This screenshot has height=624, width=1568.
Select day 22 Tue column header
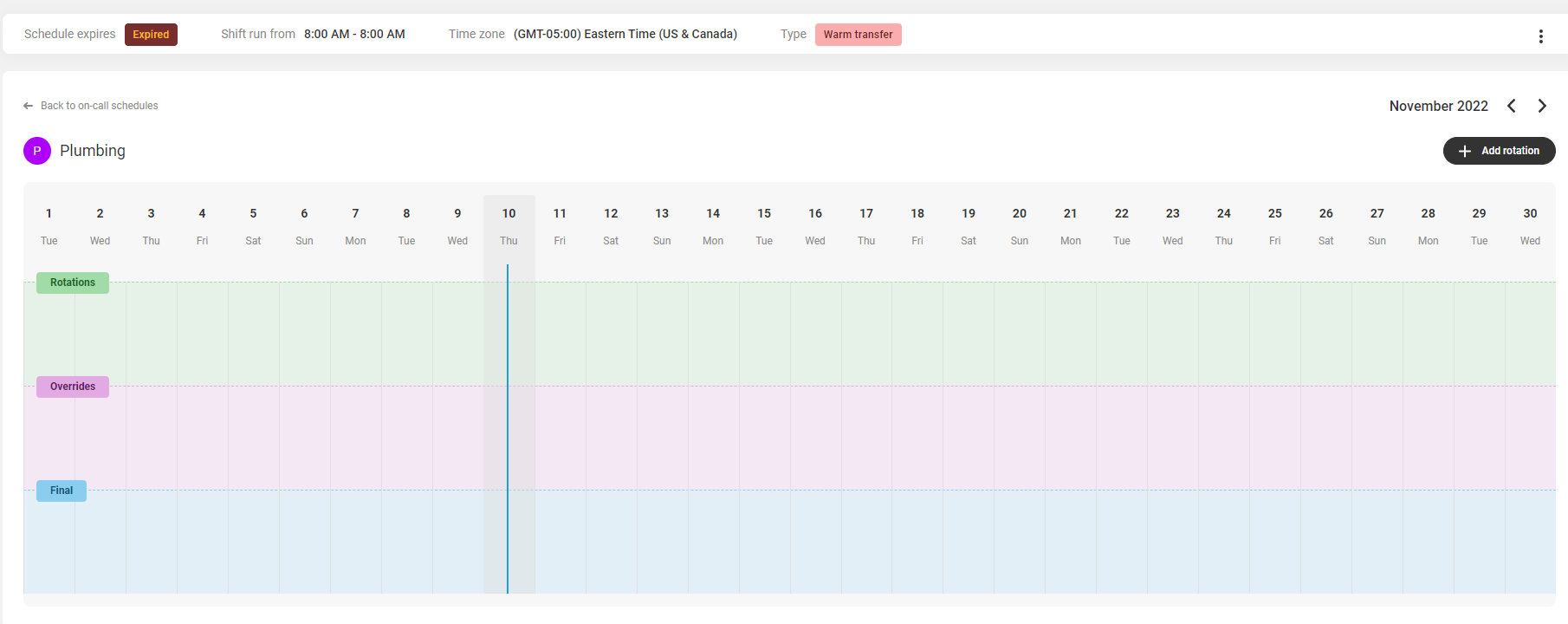(x=1123, y=226)
